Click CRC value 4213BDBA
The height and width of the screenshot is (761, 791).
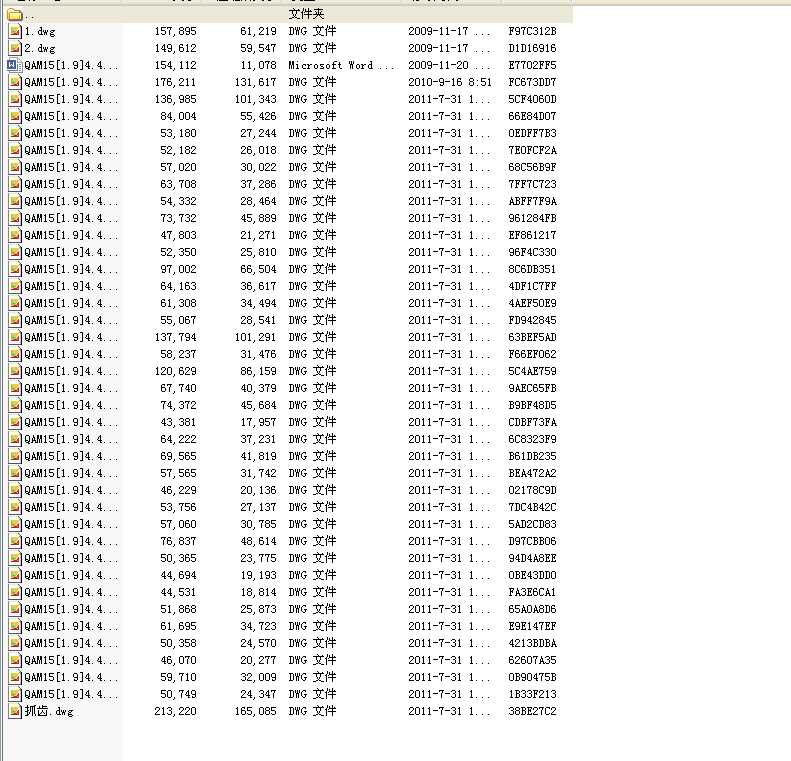(532, 643)
